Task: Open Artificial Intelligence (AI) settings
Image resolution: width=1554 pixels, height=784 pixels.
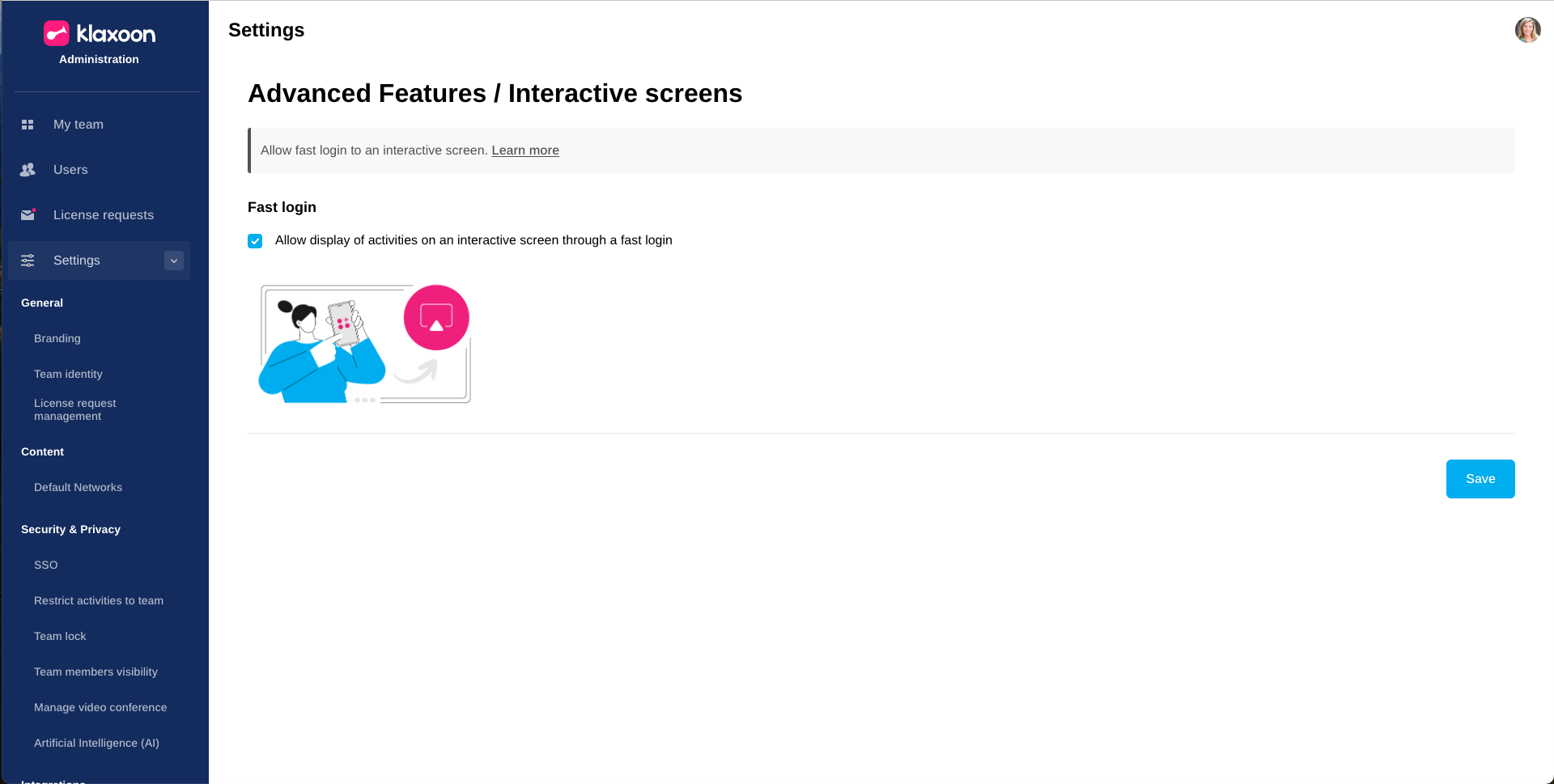Action: [96, 743]
